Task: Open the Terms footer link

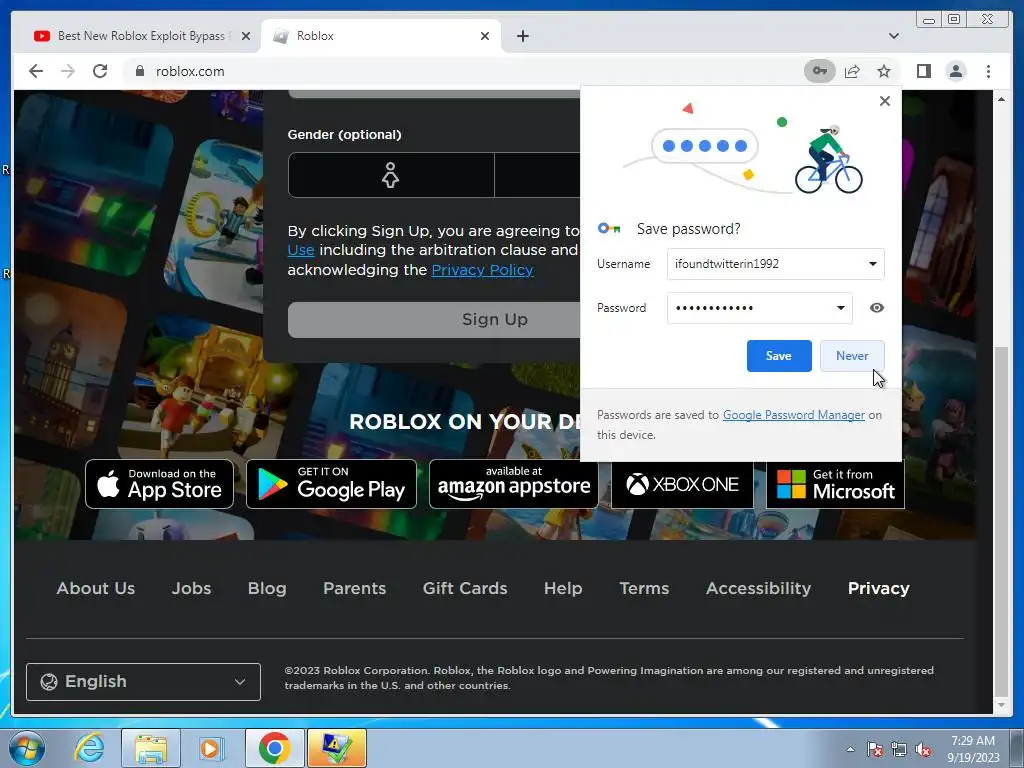Action: pyautogui.click(x=644, y=588)
